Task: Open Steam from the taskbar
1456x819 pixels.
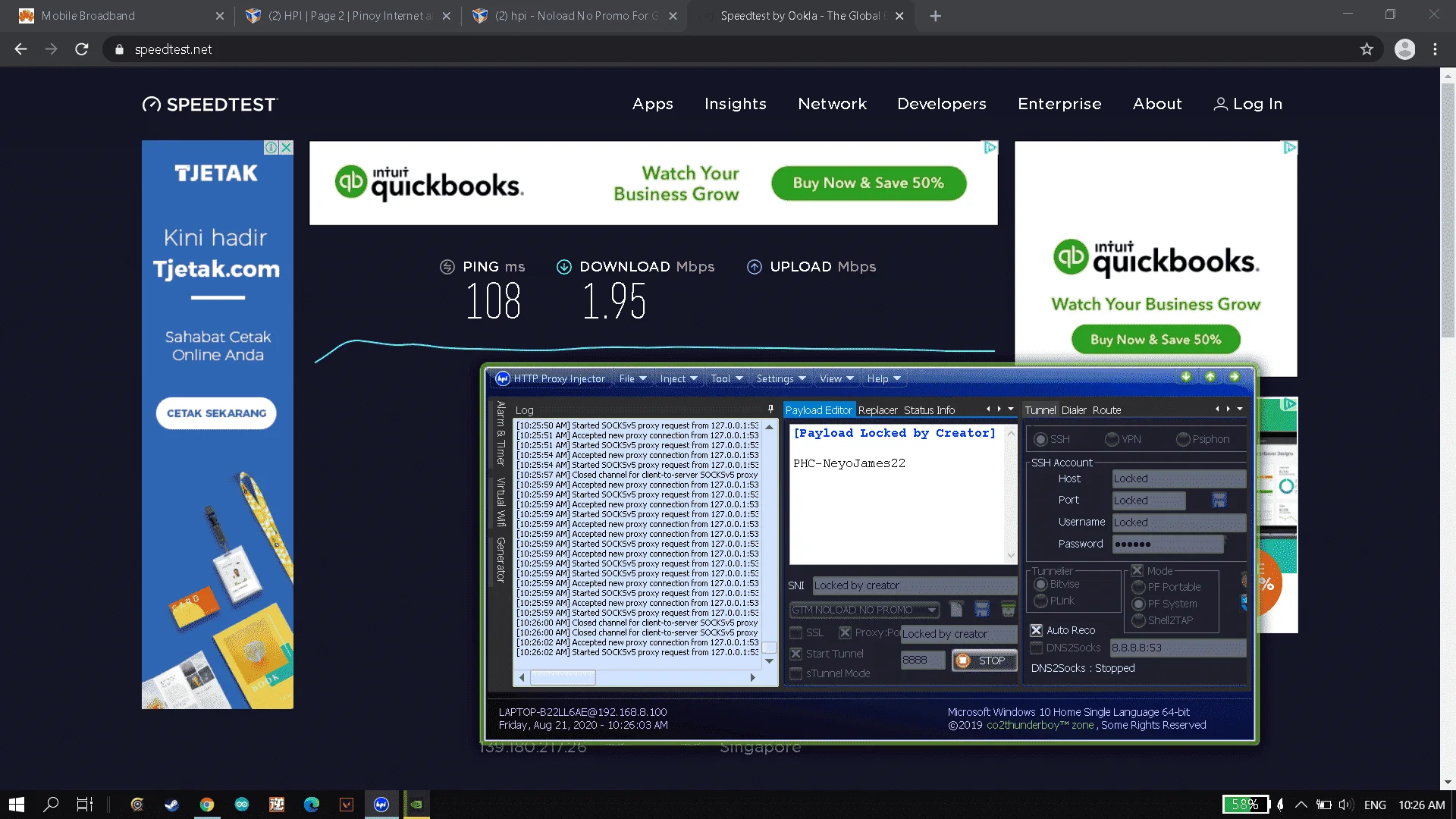Action: pyautogui.click(x=172, y=805)
